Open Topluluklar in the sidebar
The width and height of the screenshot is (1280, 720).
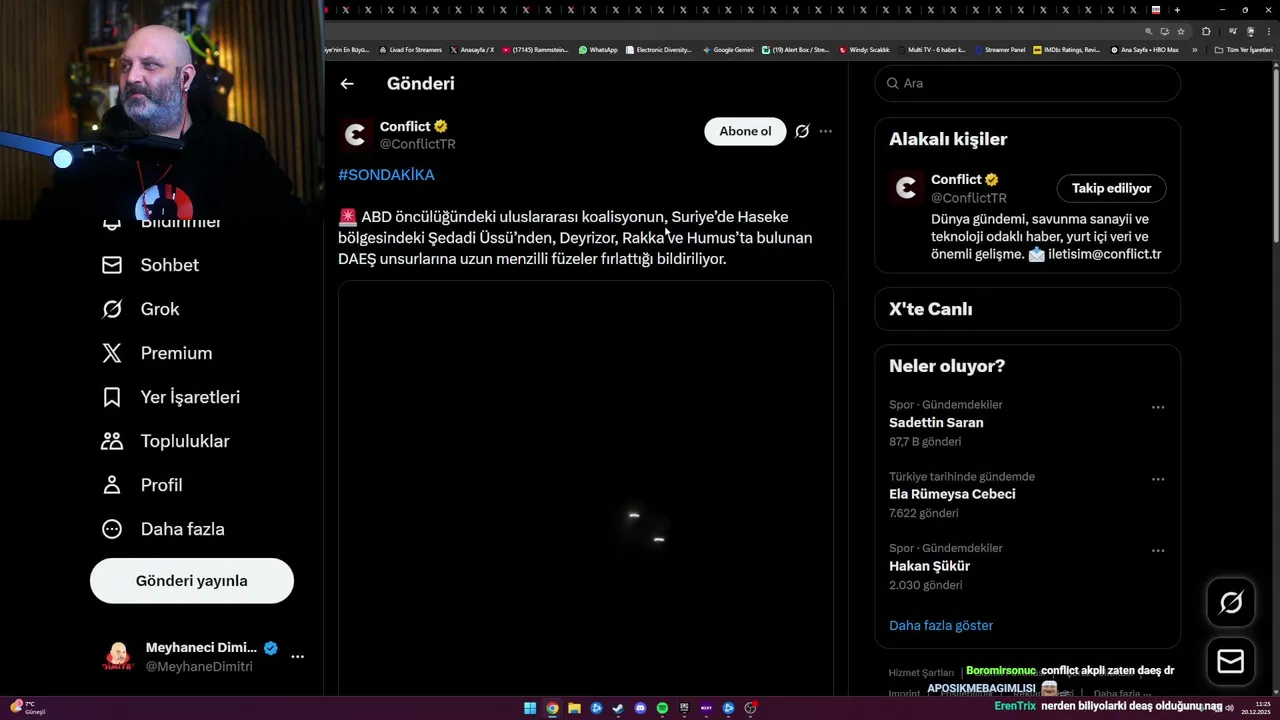[166, 441]
